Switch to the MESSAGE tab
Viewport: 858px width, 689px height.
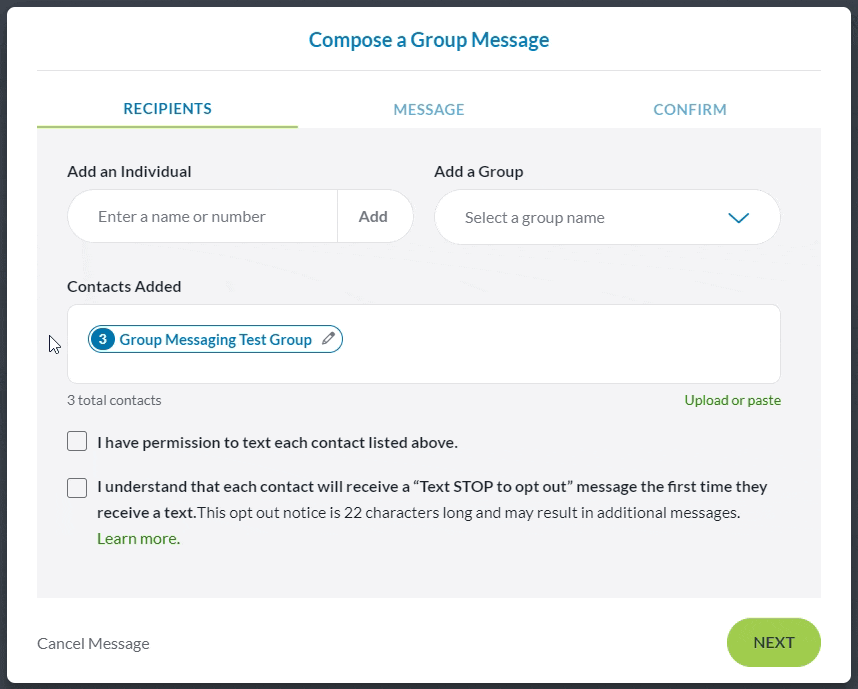[429, 110]
